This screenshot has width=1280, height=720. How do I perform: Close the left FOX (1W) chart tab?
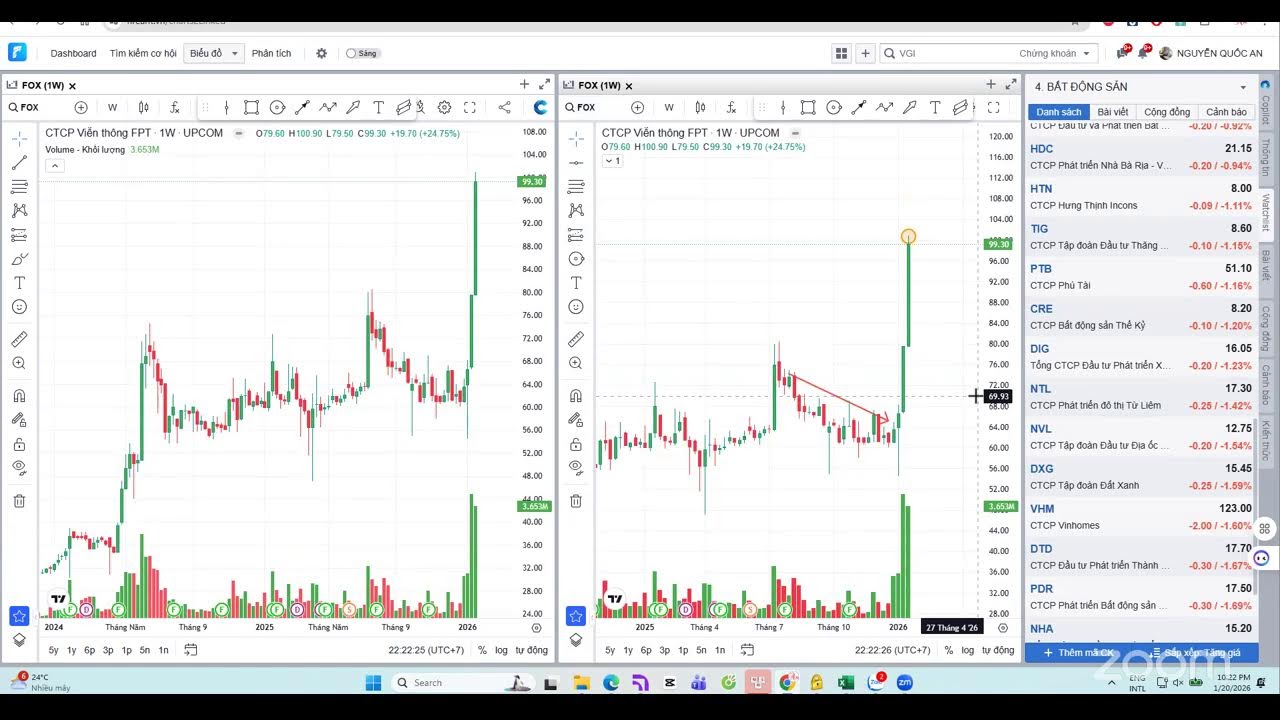click(72, 86)
